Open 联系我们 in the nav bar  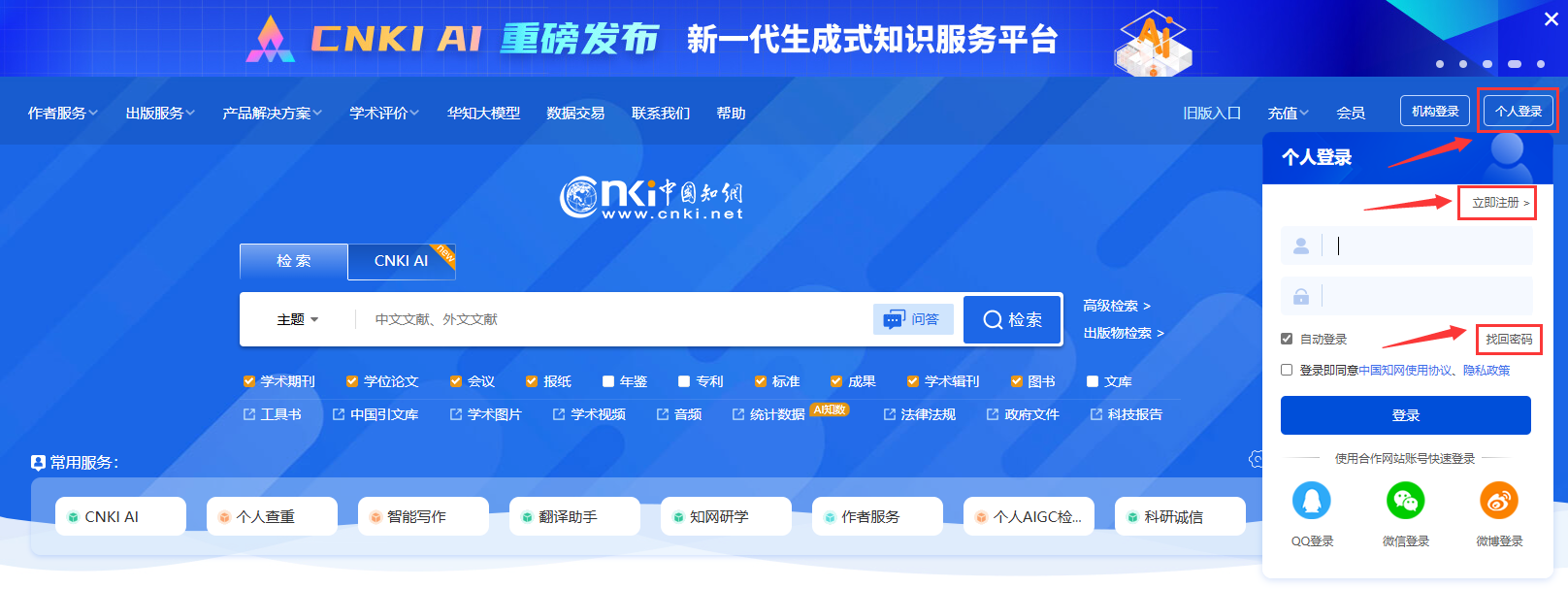coord(661,114)
